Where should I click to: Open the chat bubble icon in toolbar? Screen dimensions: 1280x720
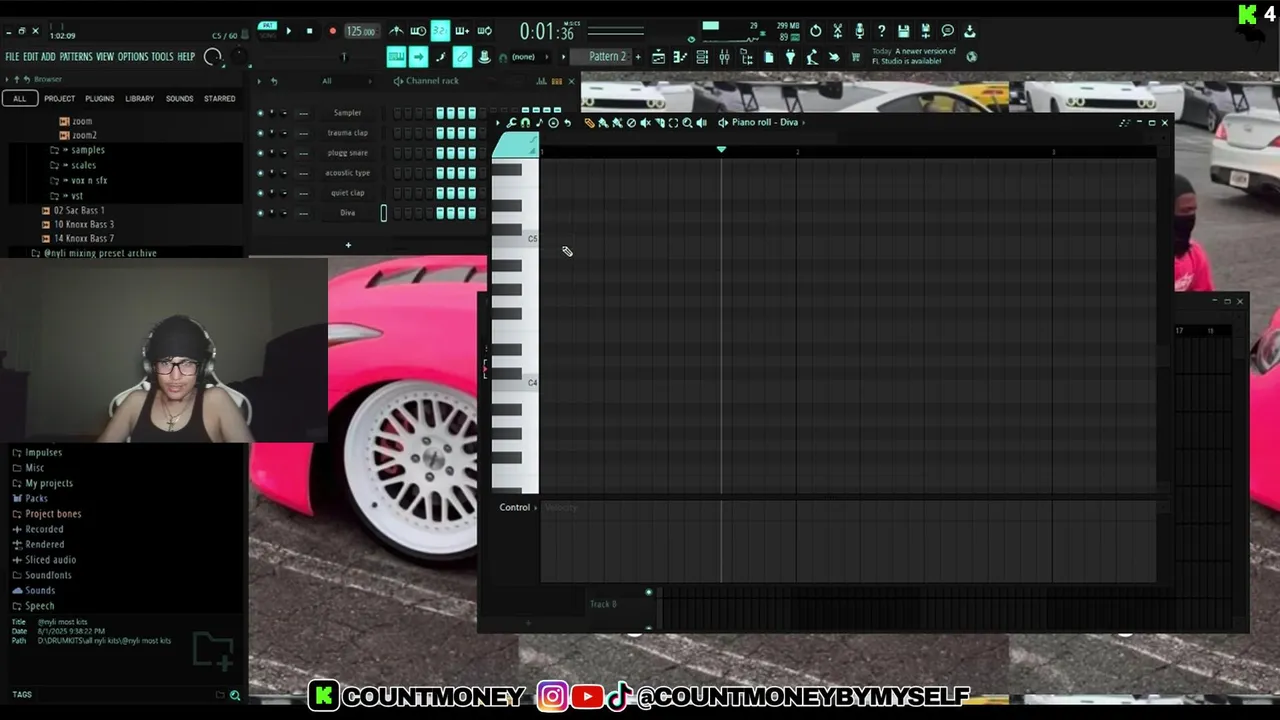pos(948,31)
